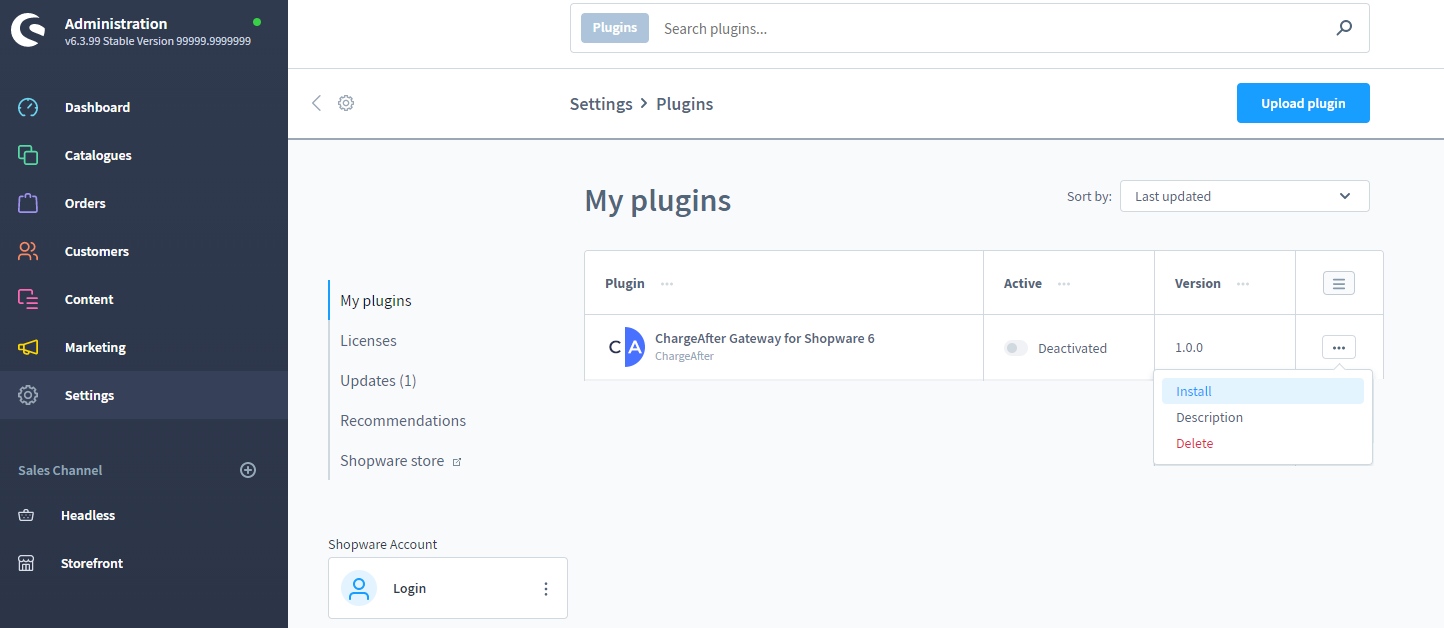This screenshot has width=1444, height=628.
Task: Click the Version column header
Action: pos(1198,284)
